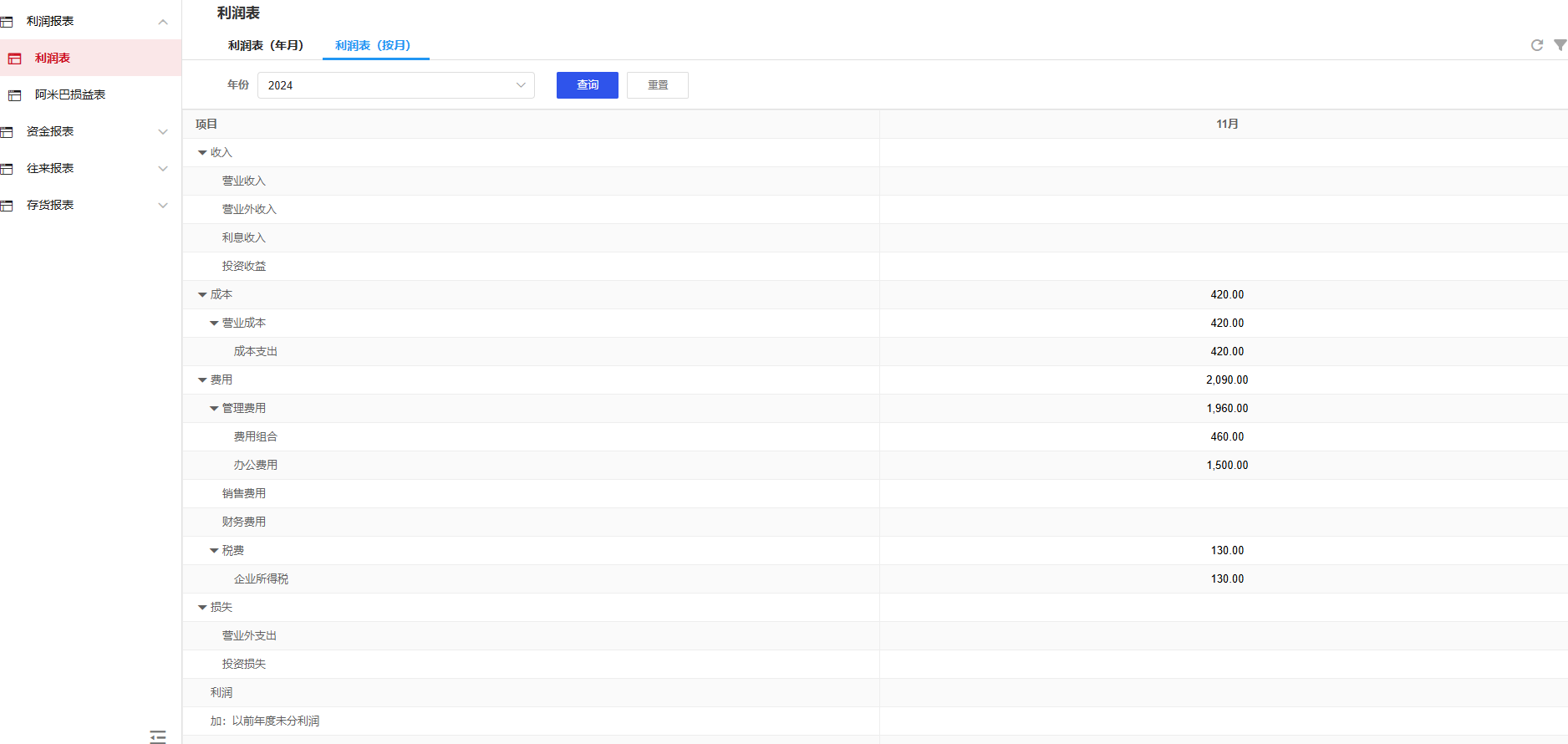
Task: Collapse the 税费 tree row
Action: pos(214,551)
